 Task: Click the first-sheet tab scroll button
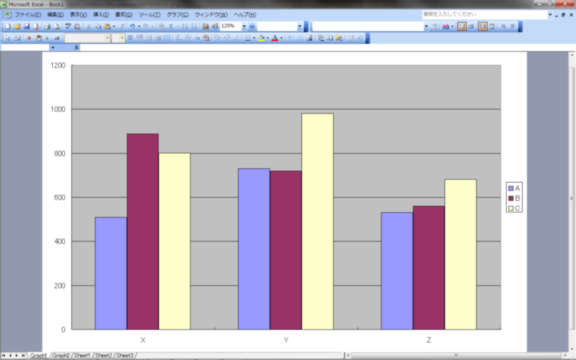4,355
